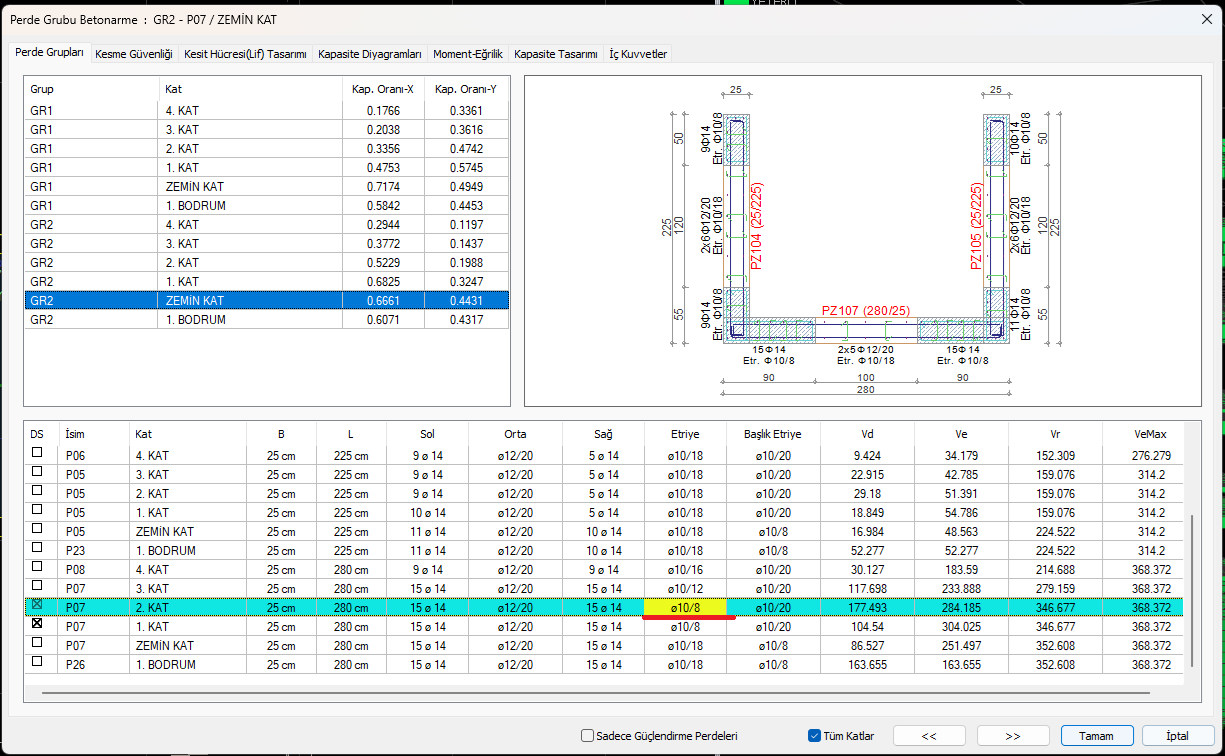Click the Sol column header
Image resolution: width=1225 pixels, height=756 pixels.
427,434
